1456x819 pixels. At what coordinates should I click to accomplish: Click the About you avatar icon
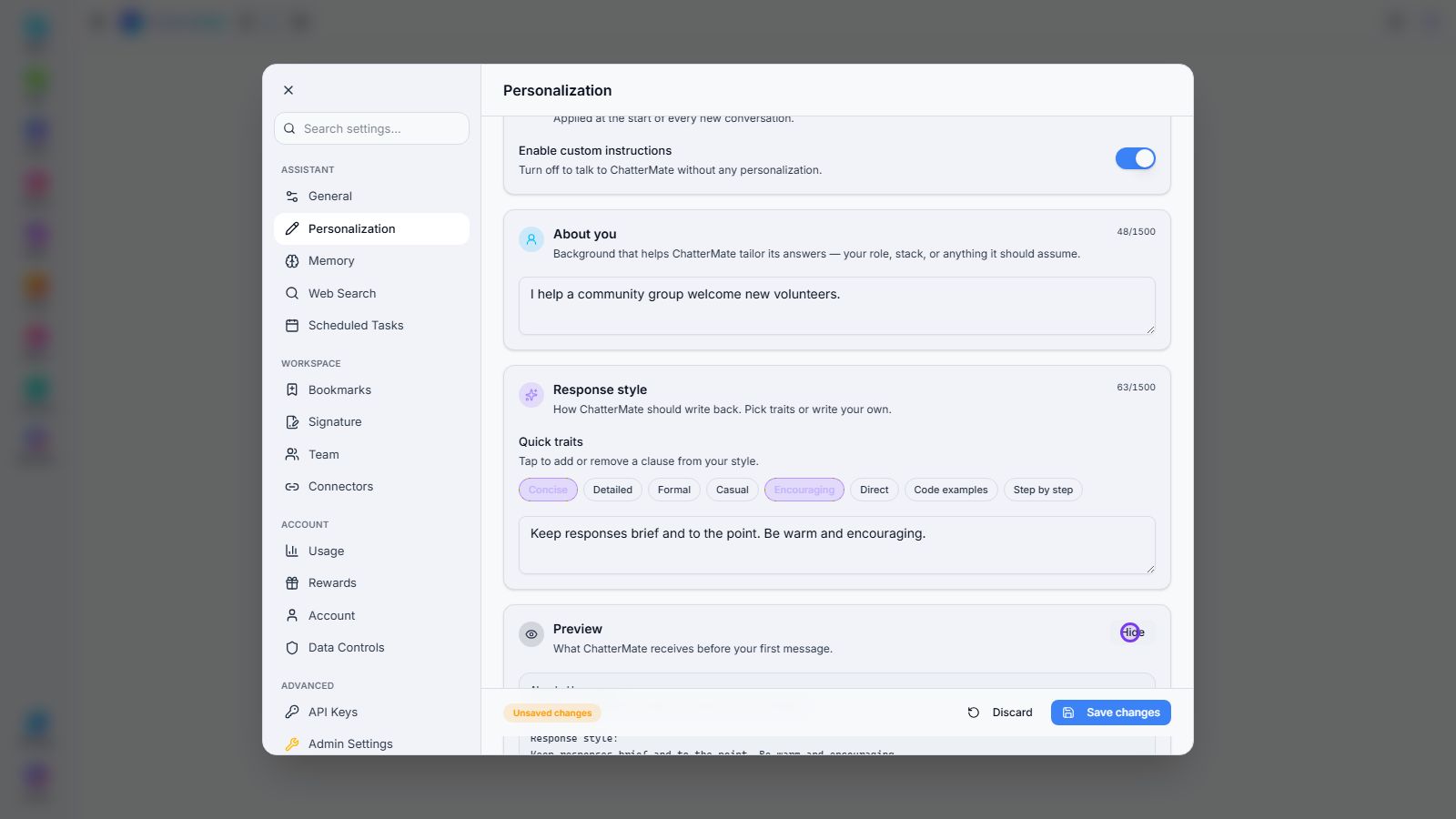(531, 239)
